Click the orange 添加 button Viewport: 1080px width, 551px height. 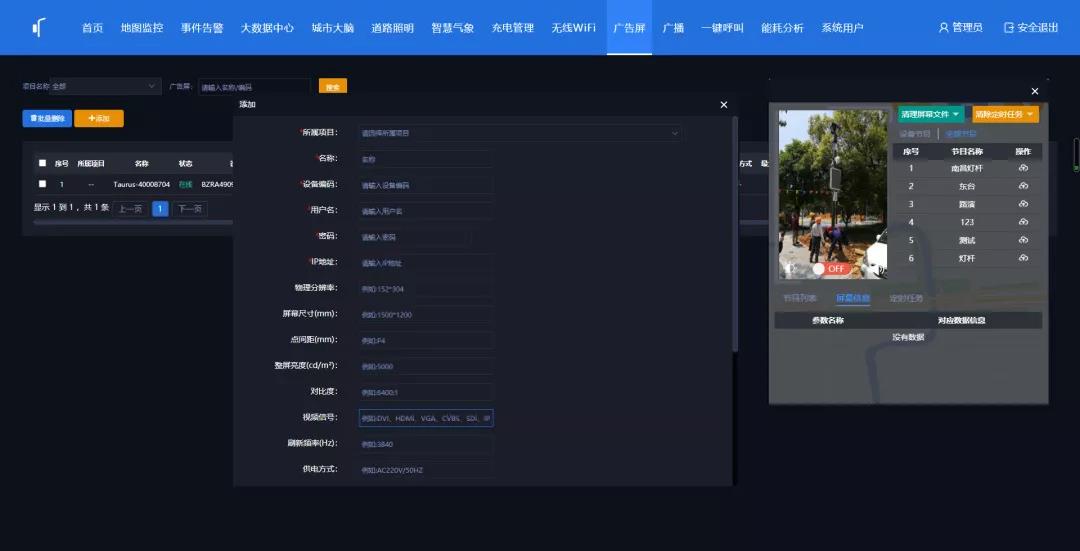click(x=99, y=118)
